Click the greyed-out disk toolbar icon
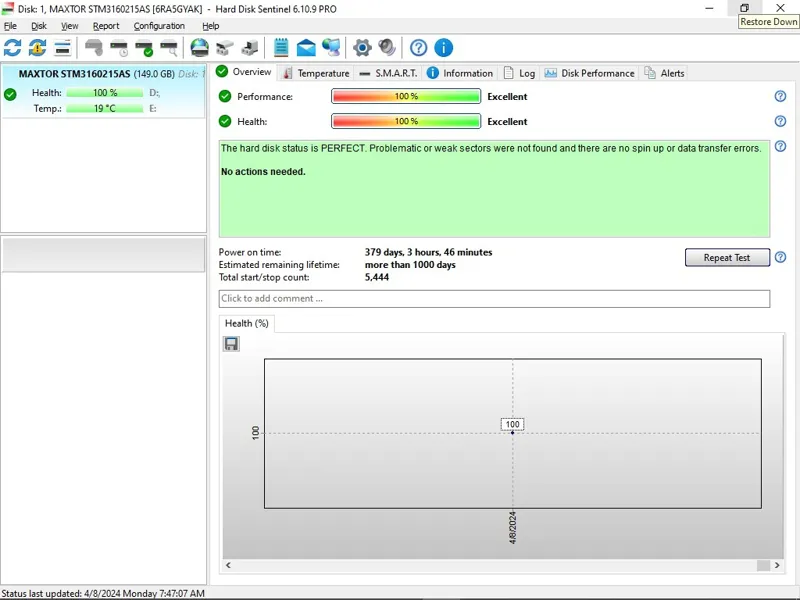The image size is (800, 600). [94, 48]
